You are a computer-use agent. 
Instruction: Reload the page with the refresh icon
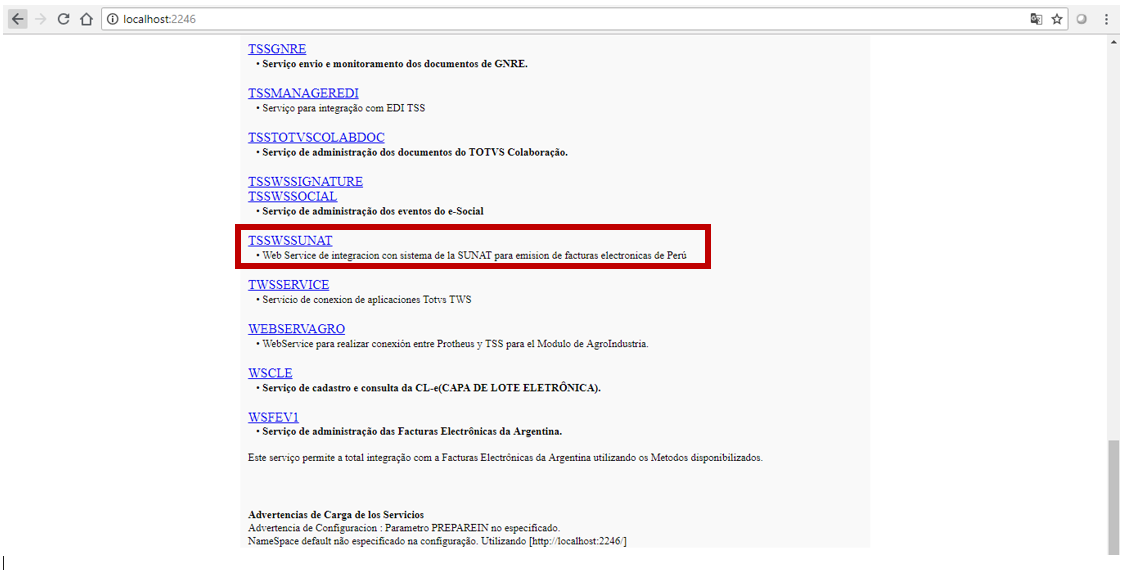pos(63,19)
